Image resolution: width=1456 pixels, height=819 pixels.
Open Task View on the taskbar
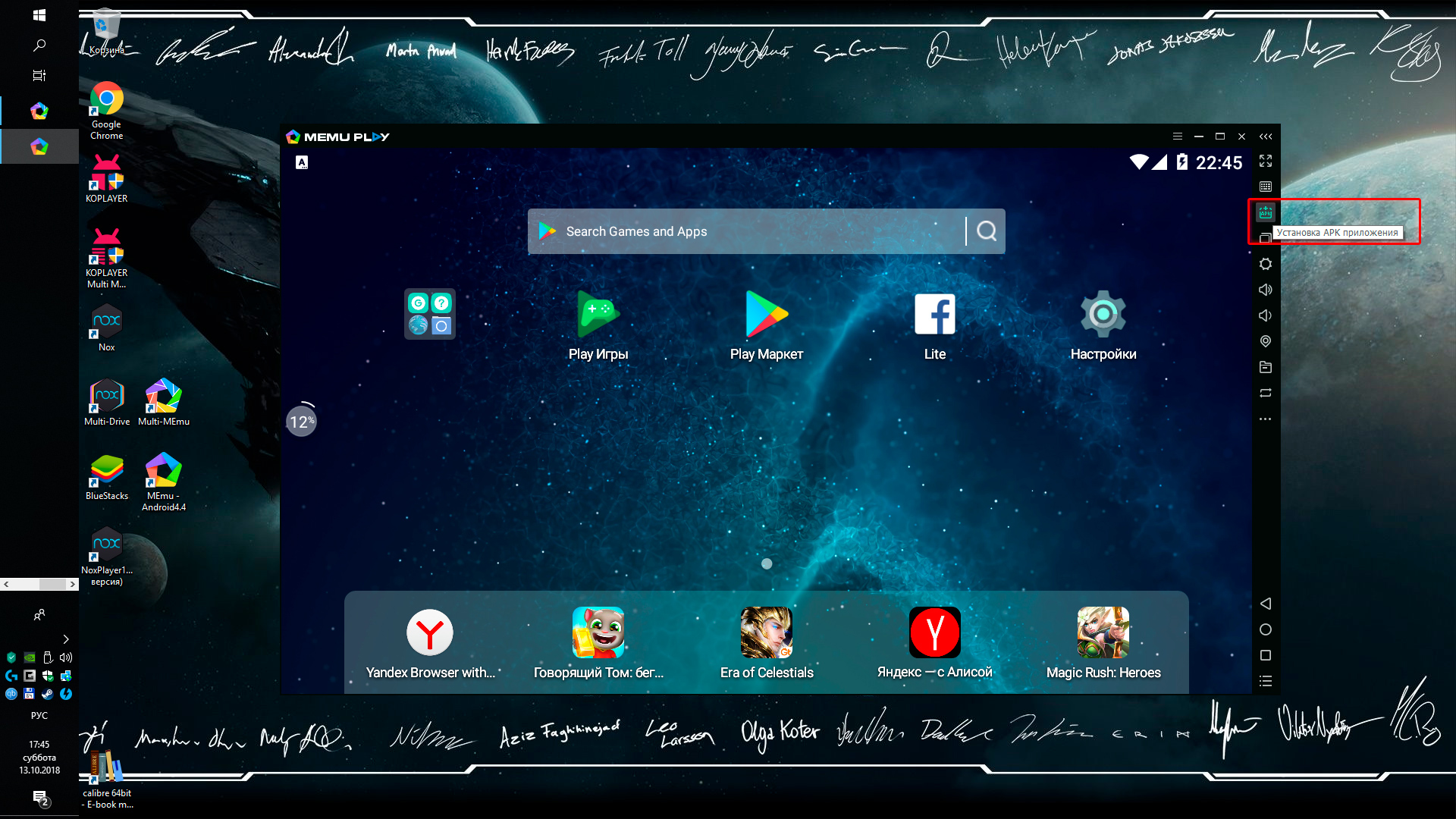click(x=39, y=75)
